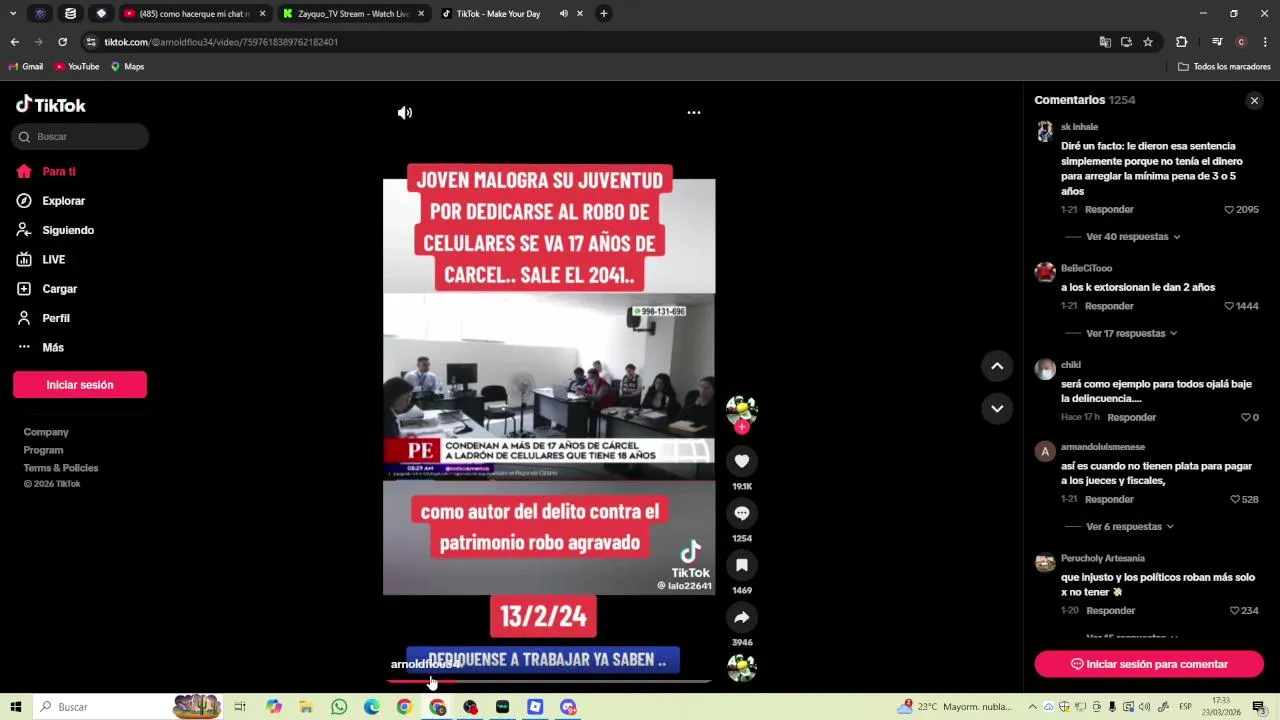
Task: Open BeBeCiTooo's profile name
Action: pyautogui.click(x=1086, y=269)
